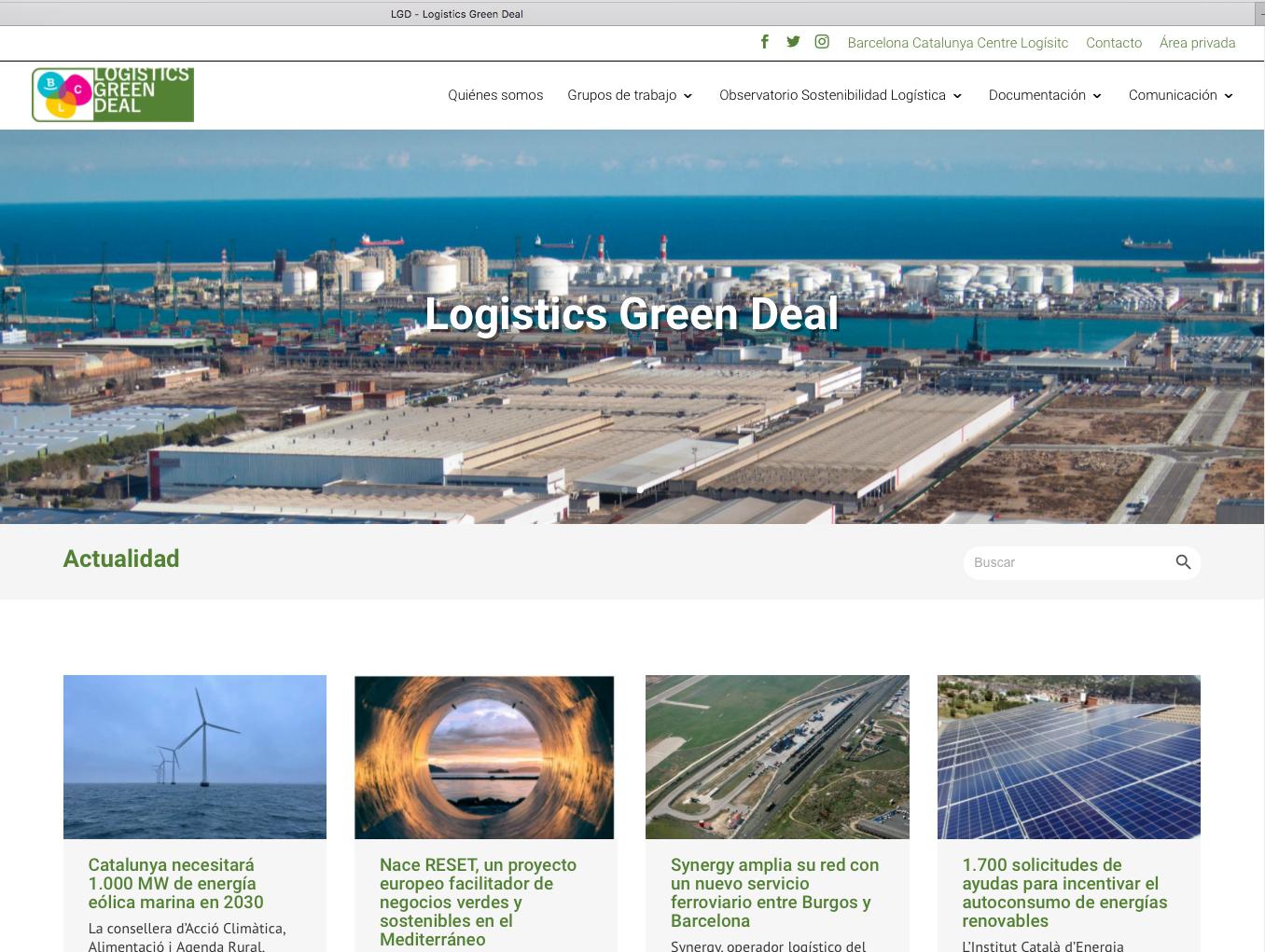The height and width of the screenshot is (952, 1265).
Task: Expand the Documentación dropdown menu
Action: 1045,95
